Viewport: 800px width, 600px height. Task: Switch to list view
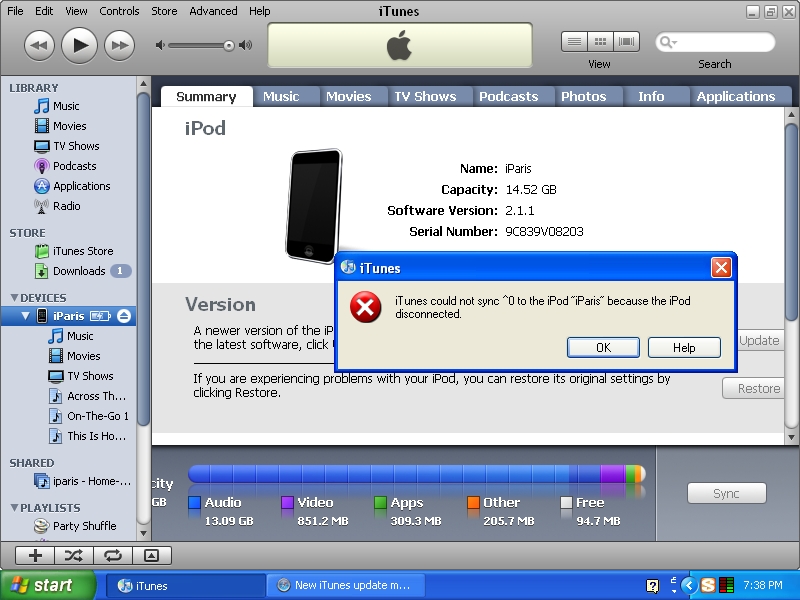[574, 42]
